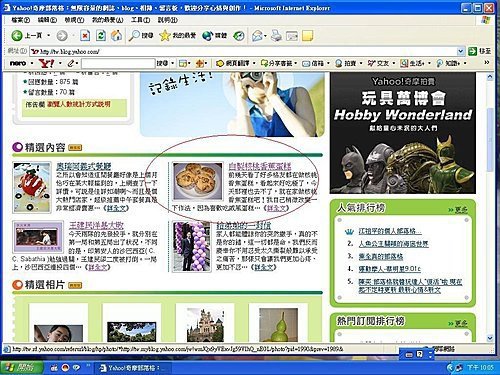The width and height of the screenshot is (500, 375).
Task: Click the Mail envelope icon
Action: (257, 36)
